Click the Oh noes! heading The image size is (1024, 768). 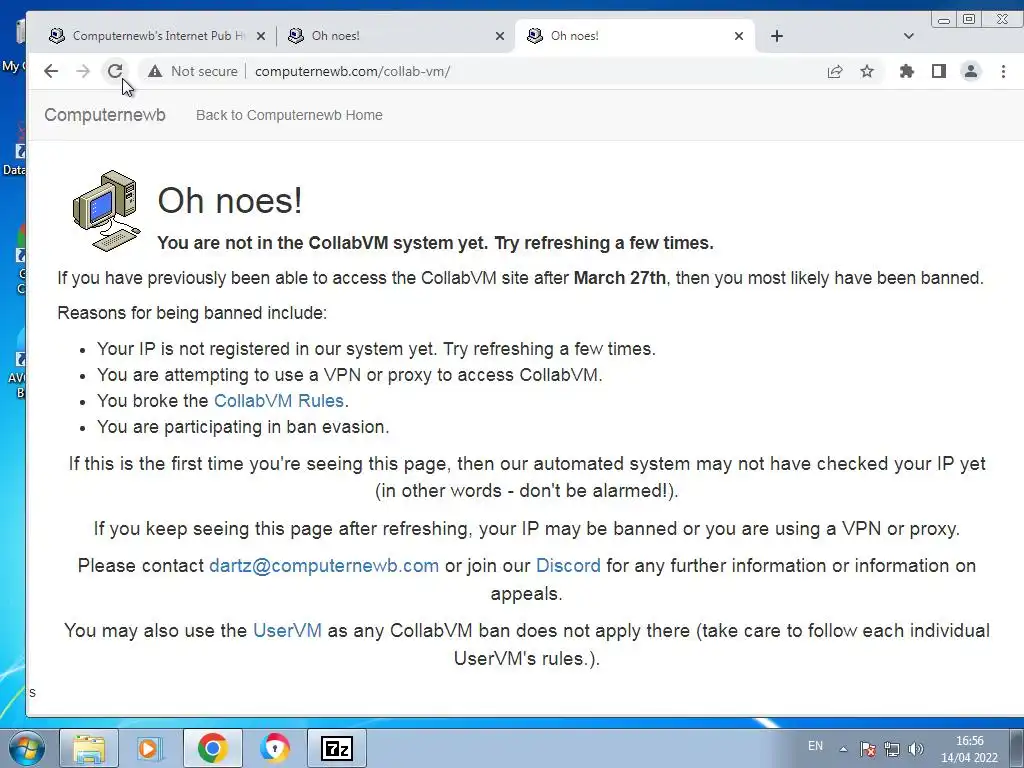(x=230, y=200)
